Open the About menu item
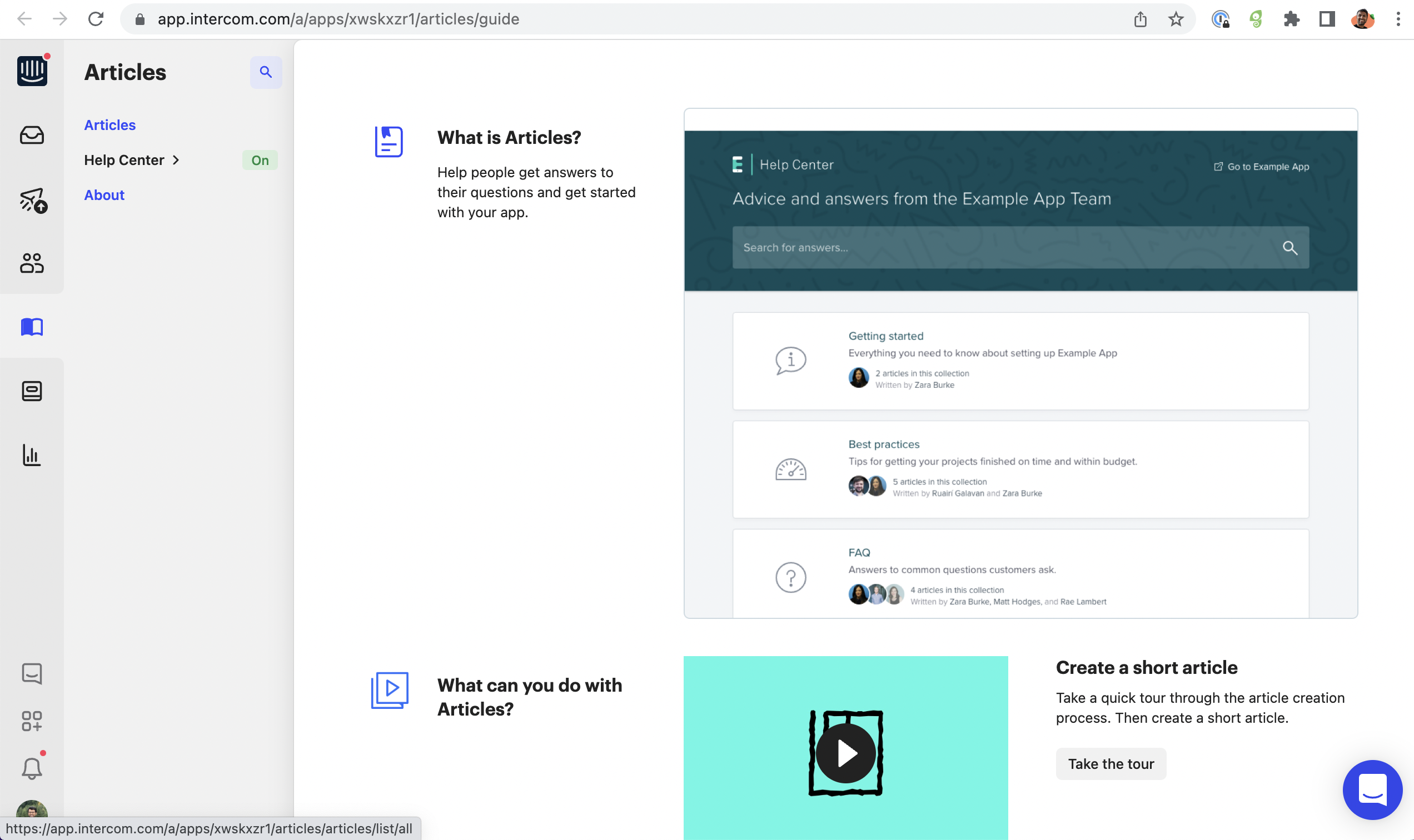 [x=104, y=194]
